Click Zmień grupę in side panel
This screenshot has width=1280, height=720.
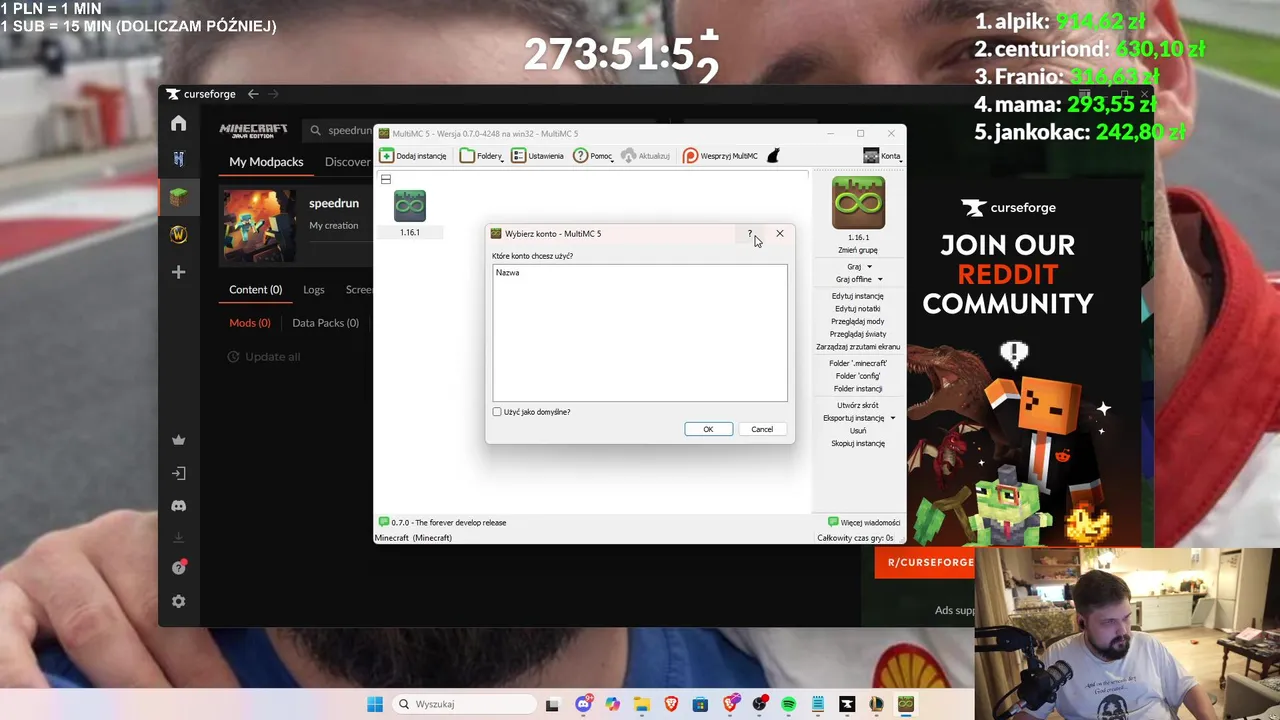click(858, 250)
